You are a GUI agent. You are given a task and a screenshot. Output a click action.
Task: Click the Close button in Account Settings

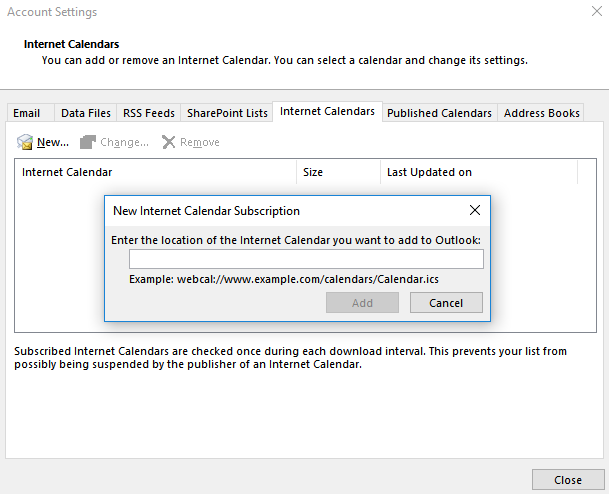pyautogui.click(x=568, y=480)
